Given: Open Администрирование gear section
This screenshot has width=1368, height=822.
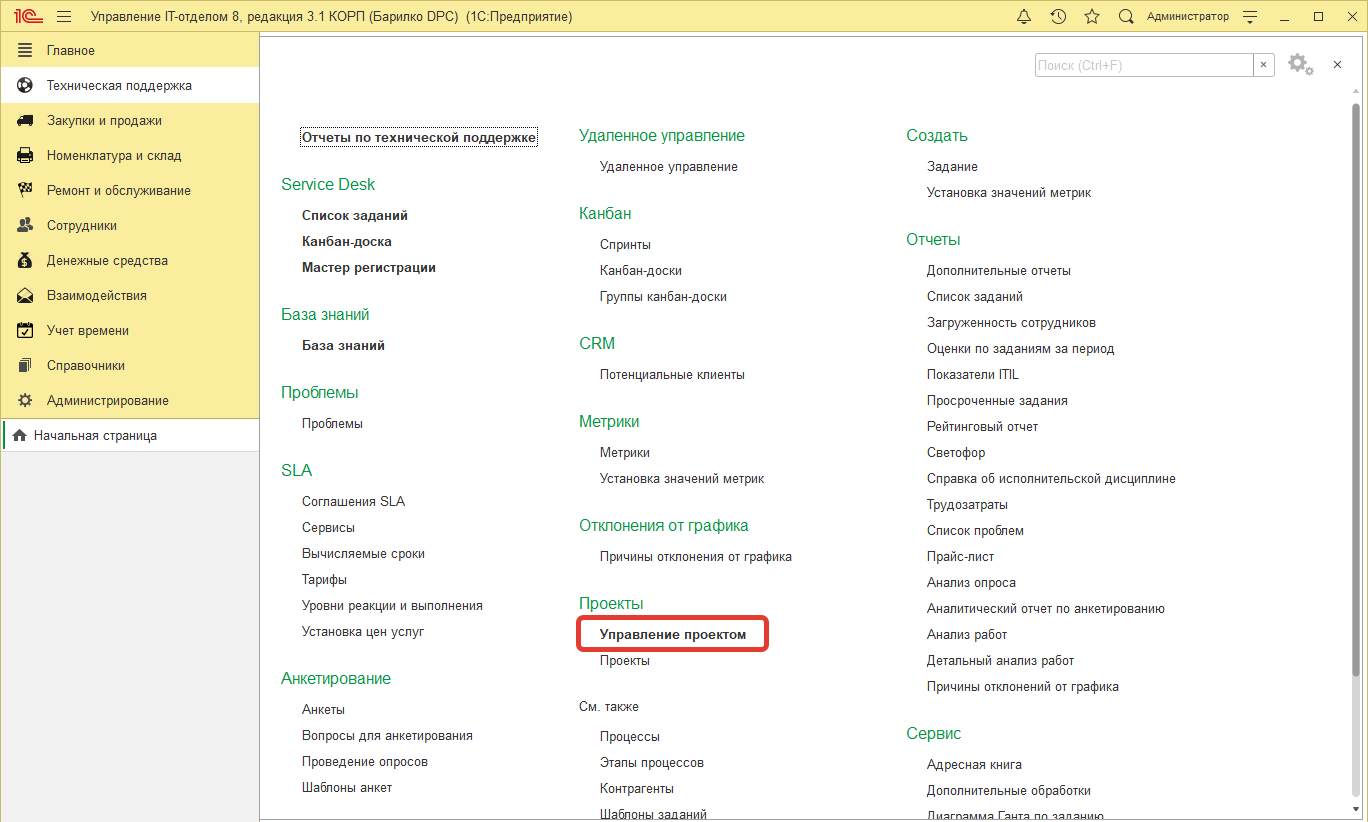Looking at the screenshot, I should [x=107, y=401].
